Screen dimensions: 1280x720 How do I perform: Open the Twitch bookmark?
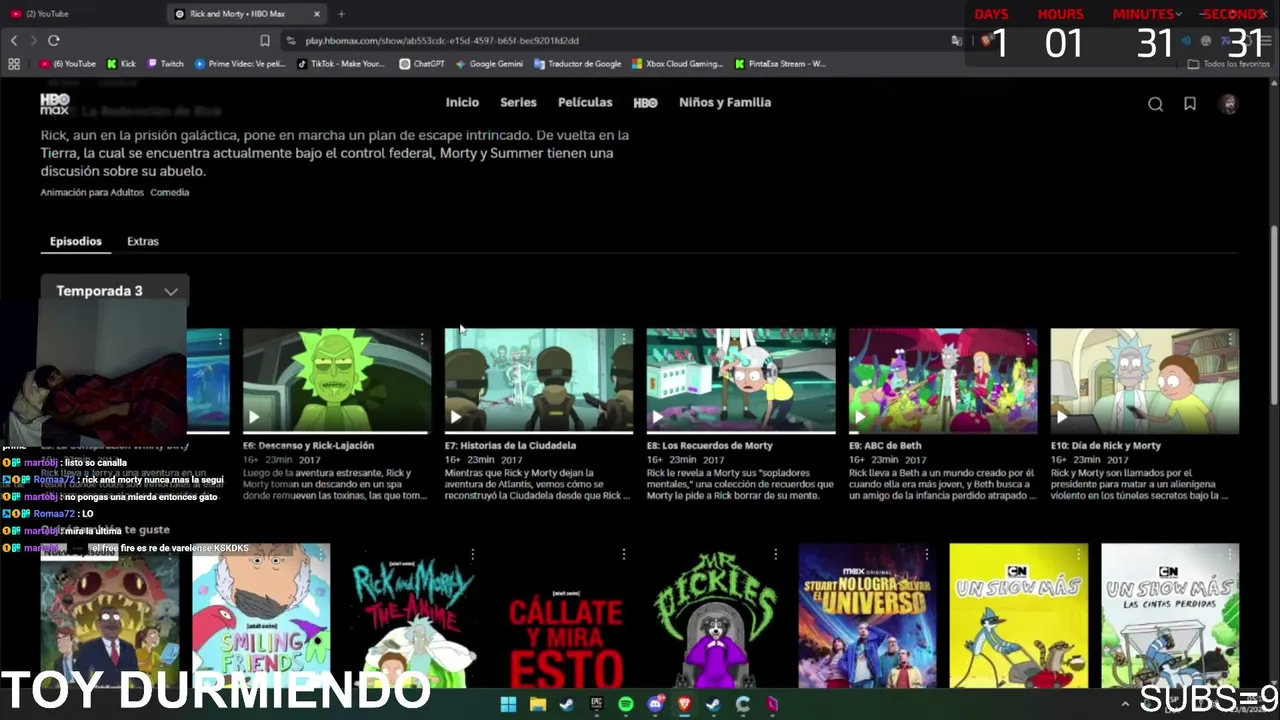coord(166,64)
